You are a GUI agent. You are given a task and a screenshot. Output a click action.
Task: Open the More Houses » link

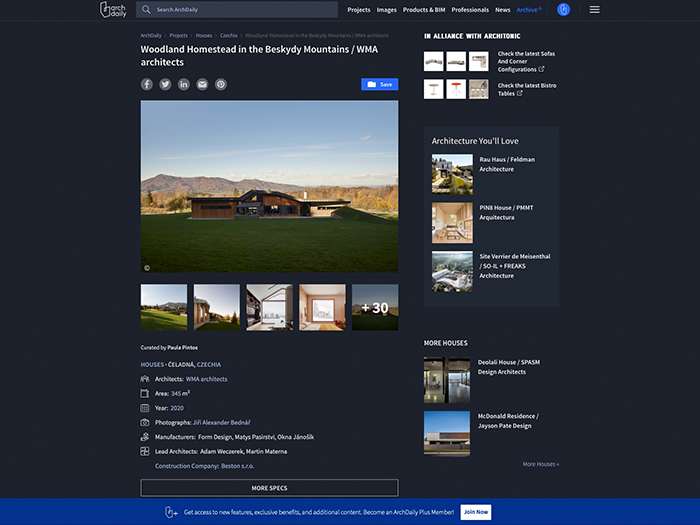(x=541, y=464)
